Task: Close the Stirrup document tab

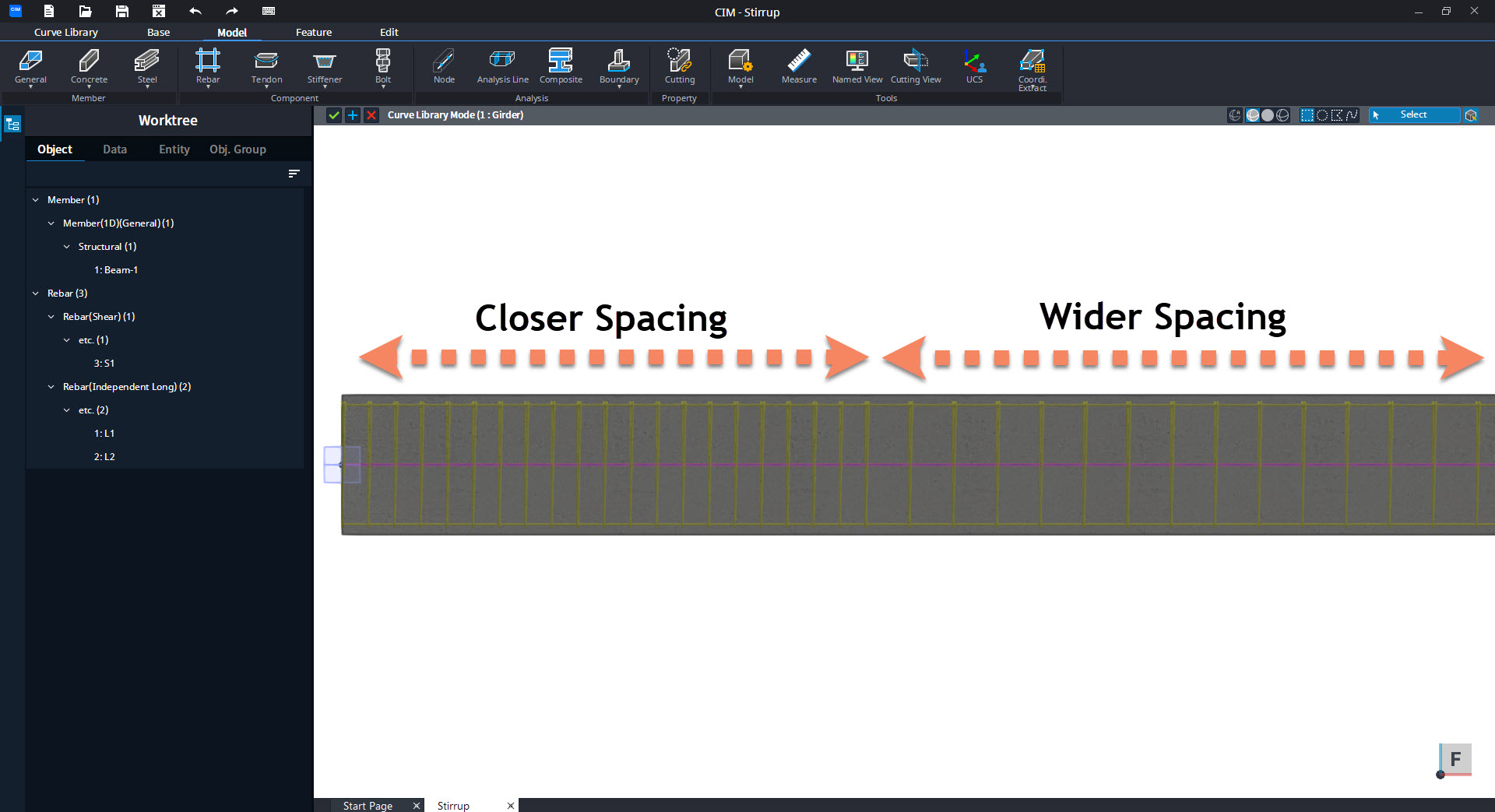Action: pyautogui.click(x=511, y=806)
